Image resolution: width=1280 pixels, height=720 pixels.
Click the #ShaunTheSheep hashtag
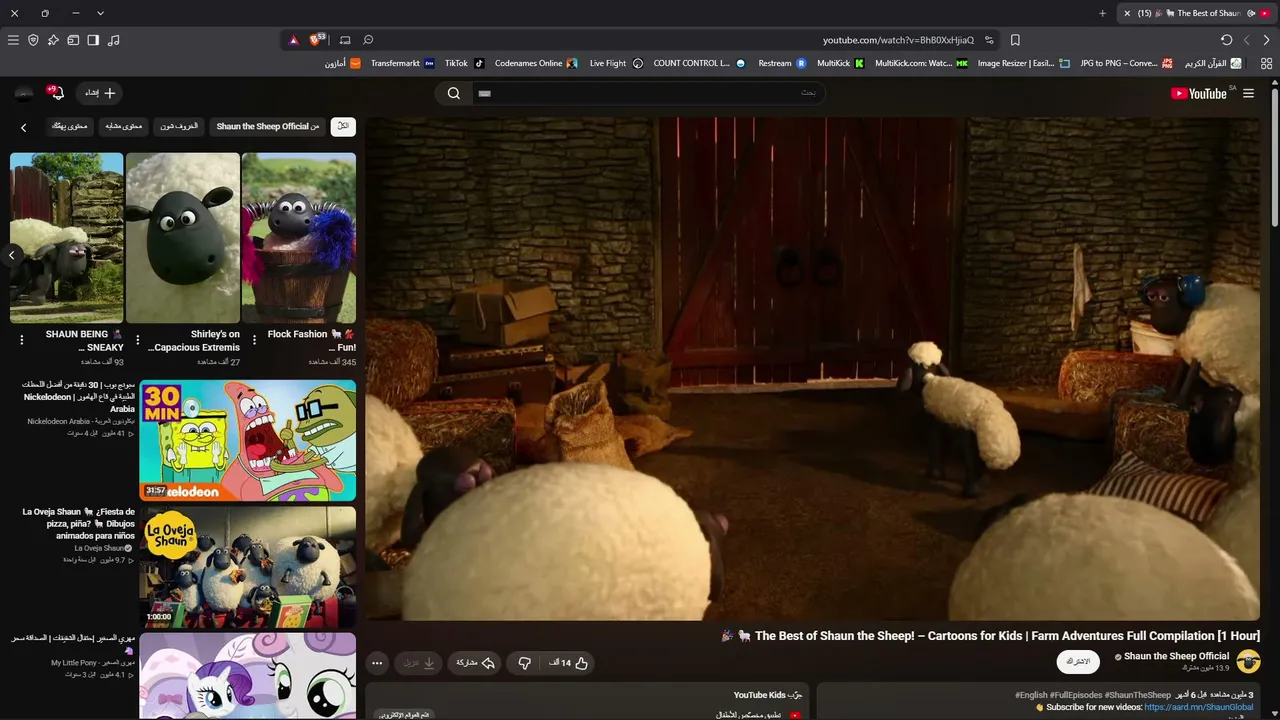pyautogui.click(x=1138, y=695)
